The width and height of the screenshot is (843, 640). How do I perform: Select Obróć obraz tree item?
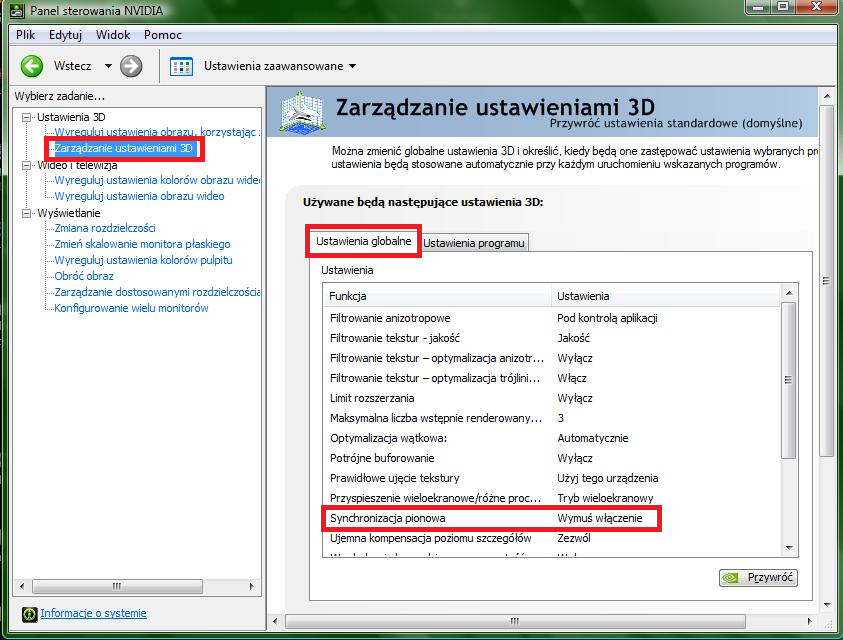tap(84, 276)
